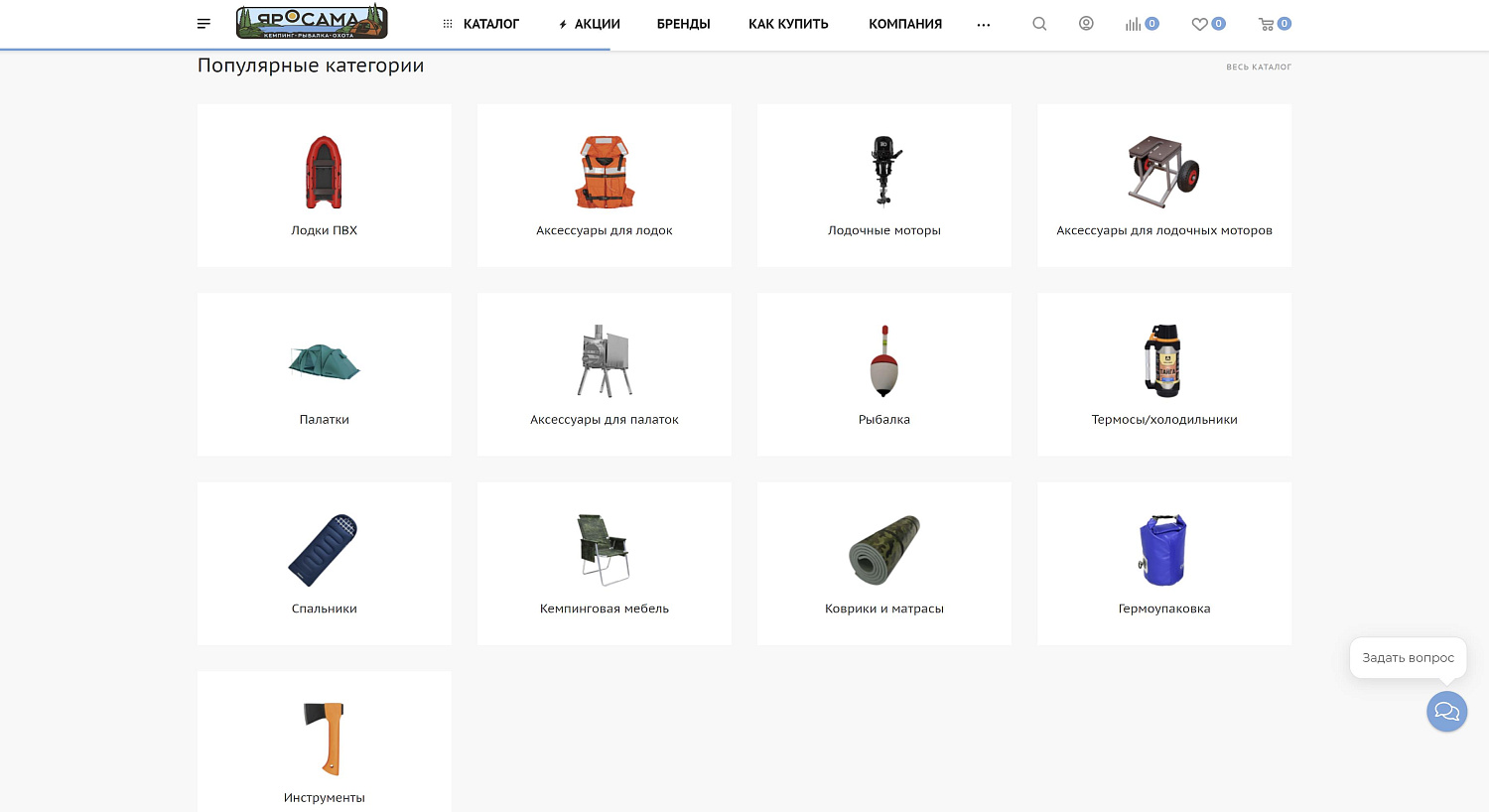Select the Палатки category tile
1489x812 pixels.
[324, 374]
